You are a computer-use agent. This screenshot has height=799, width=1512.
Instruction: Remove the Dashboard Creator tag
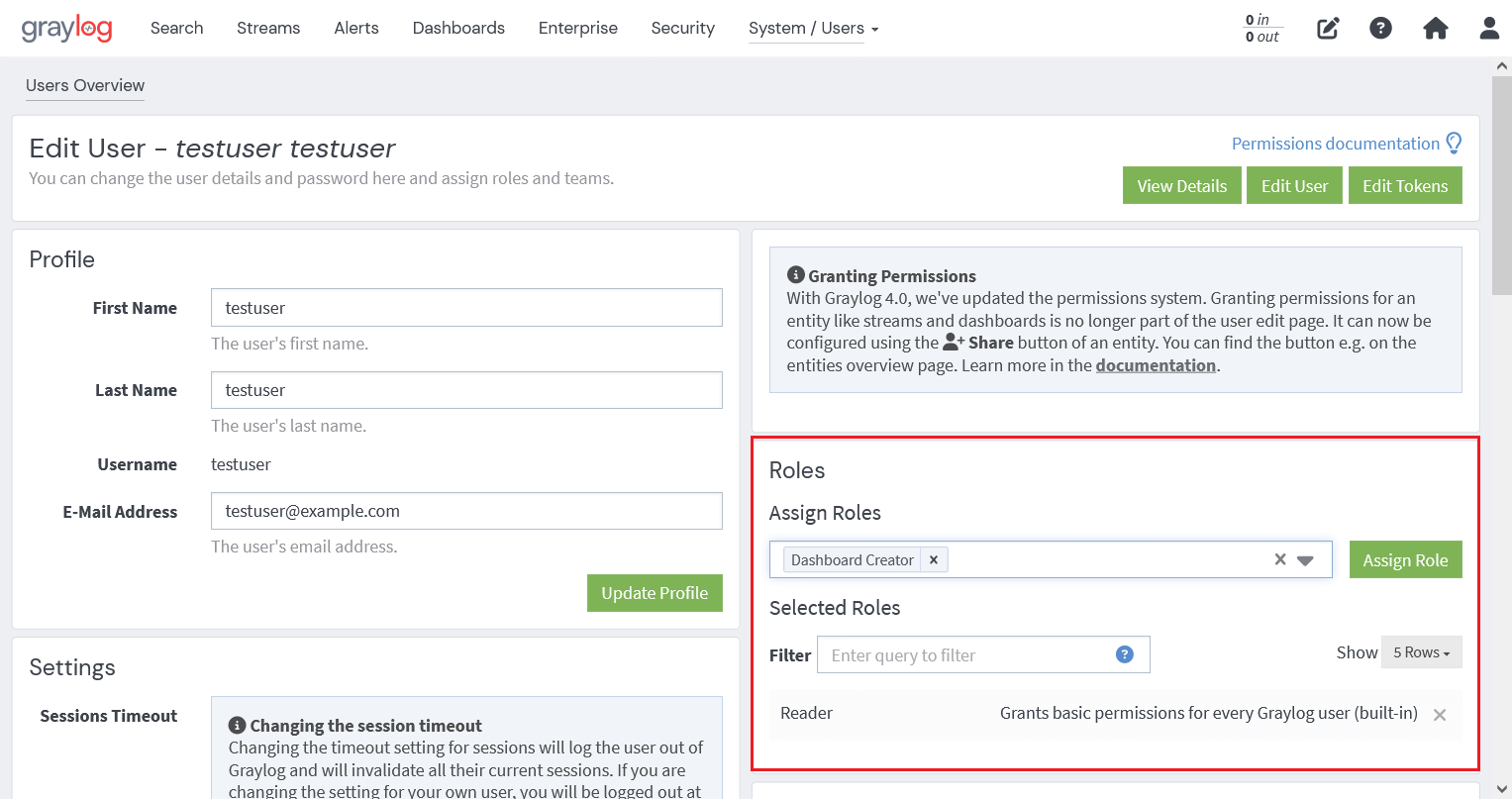point(934,560)
